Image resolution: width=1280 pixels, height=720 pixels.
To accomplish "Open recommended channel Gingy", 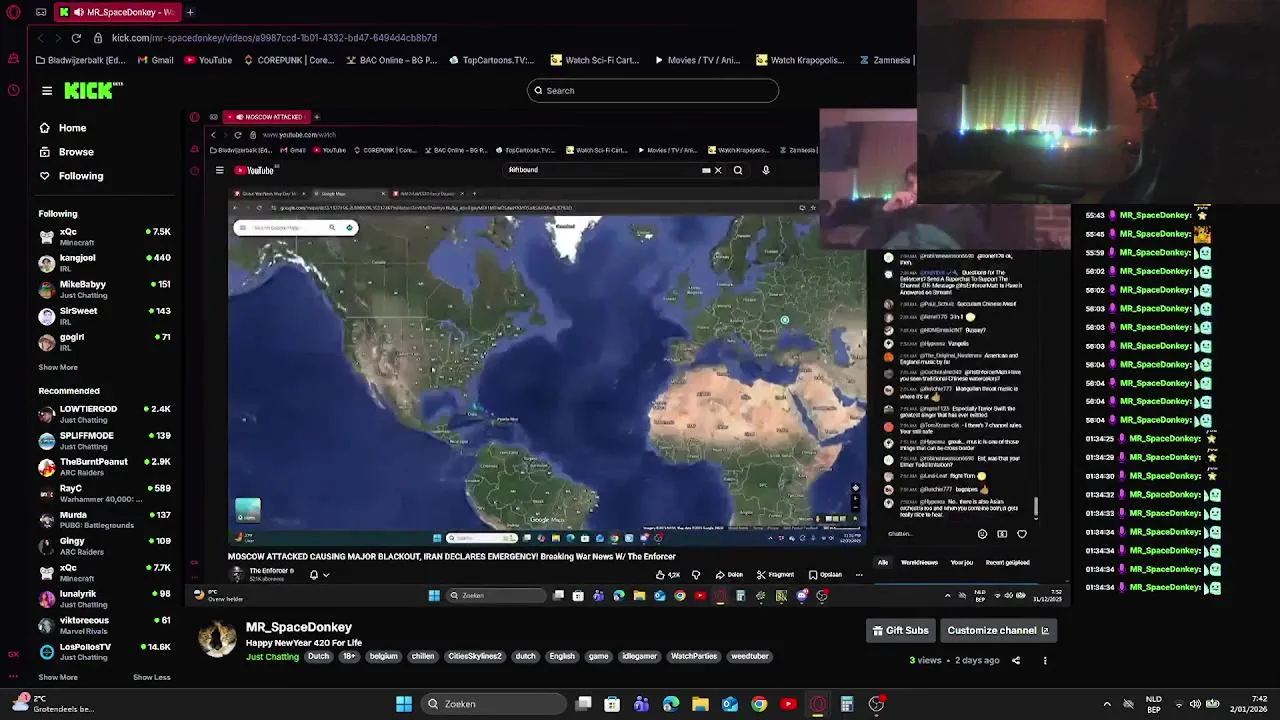I will pyautogui.click(x=104, y=546).
